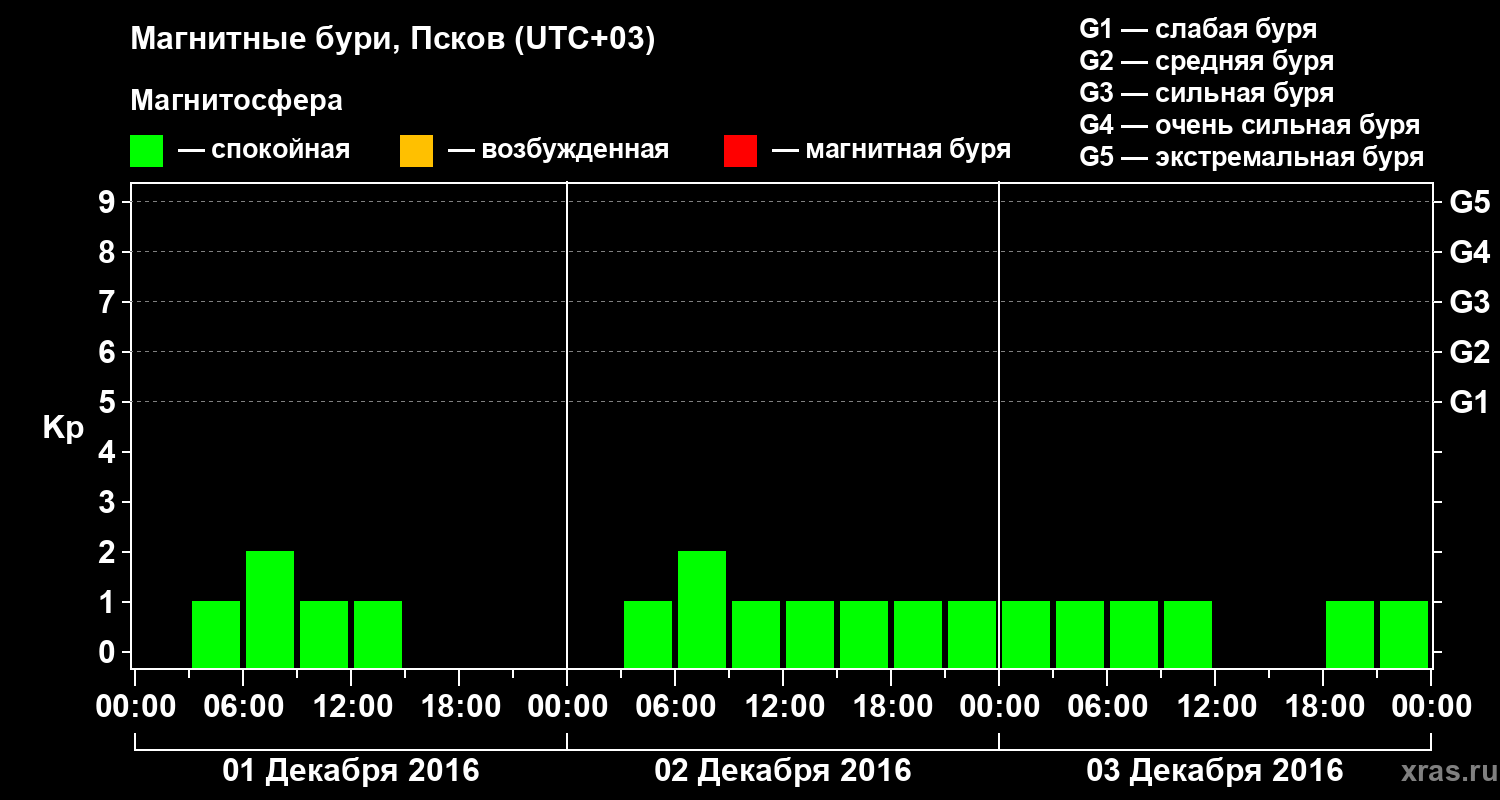Click the 01 Декабря 2016 date label
The width and height of the screenshot is (1500, 800).
click(x=351, y=771)
